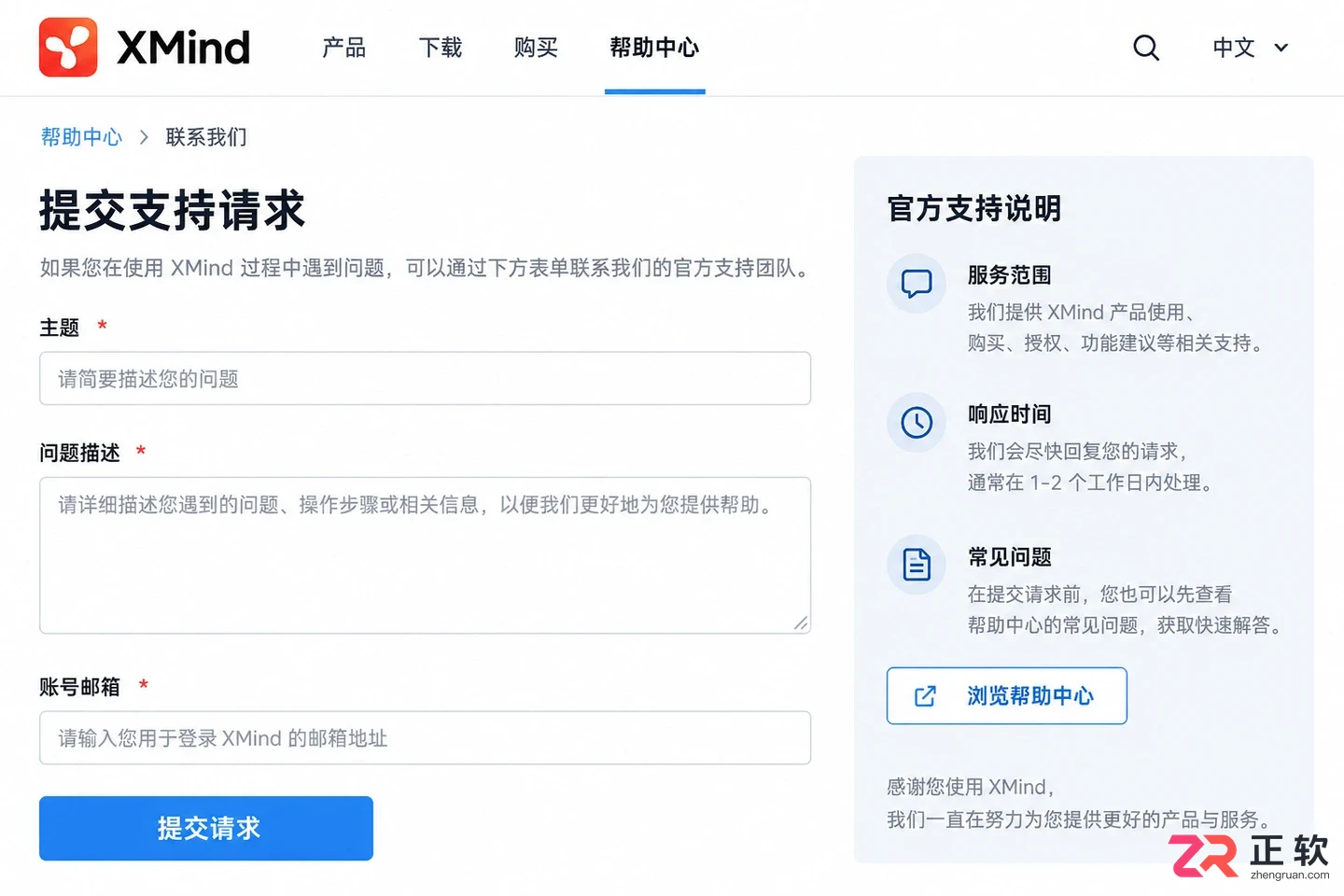
Task: Click the document icon beside 常见问题
Action: click(917, 565)
